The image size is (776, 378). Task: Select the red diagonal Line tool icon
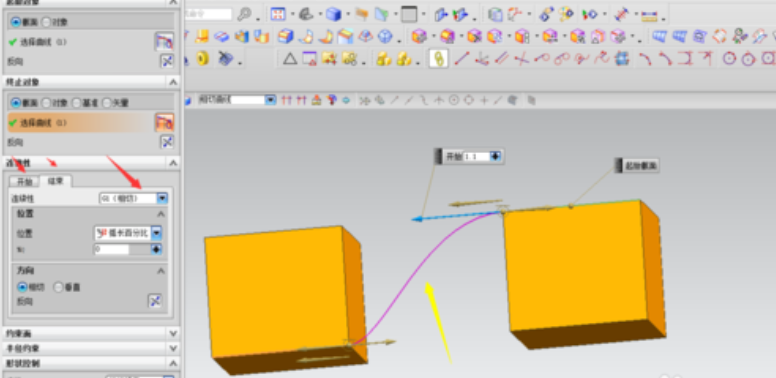tap(461, 58)
